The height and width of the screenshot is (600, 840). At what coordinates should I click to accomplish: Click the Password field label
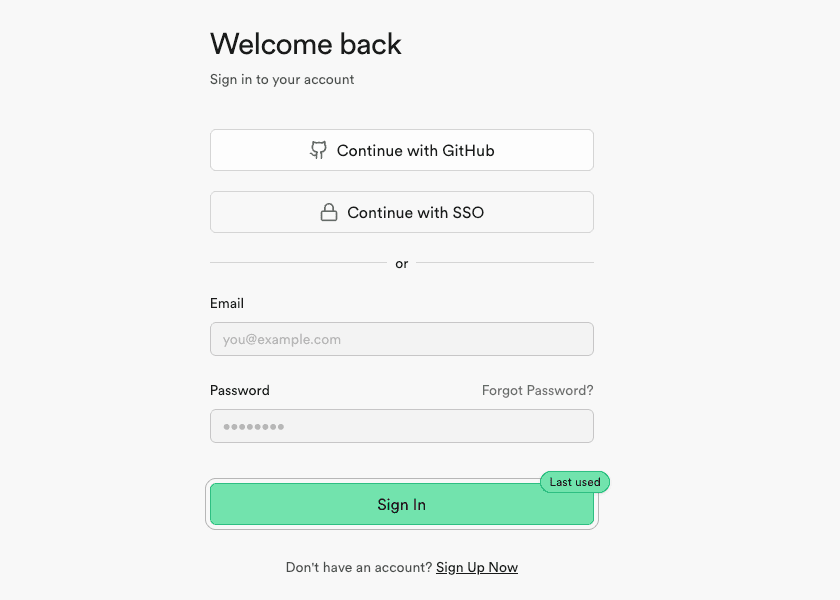point(240,390)
